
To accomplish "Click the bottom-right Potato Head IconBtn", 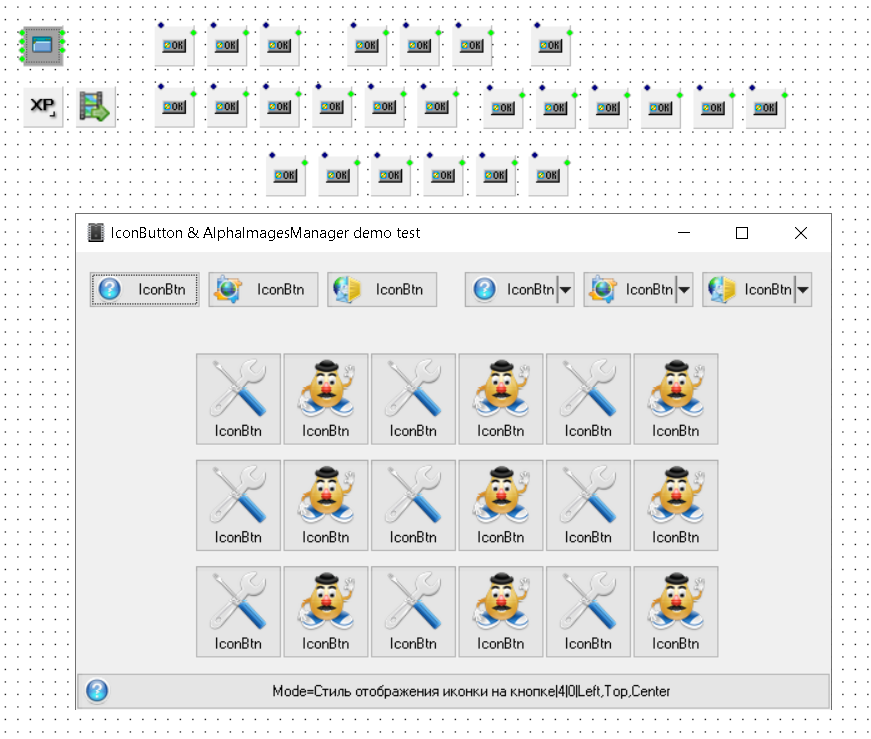I will pos(675,611).
